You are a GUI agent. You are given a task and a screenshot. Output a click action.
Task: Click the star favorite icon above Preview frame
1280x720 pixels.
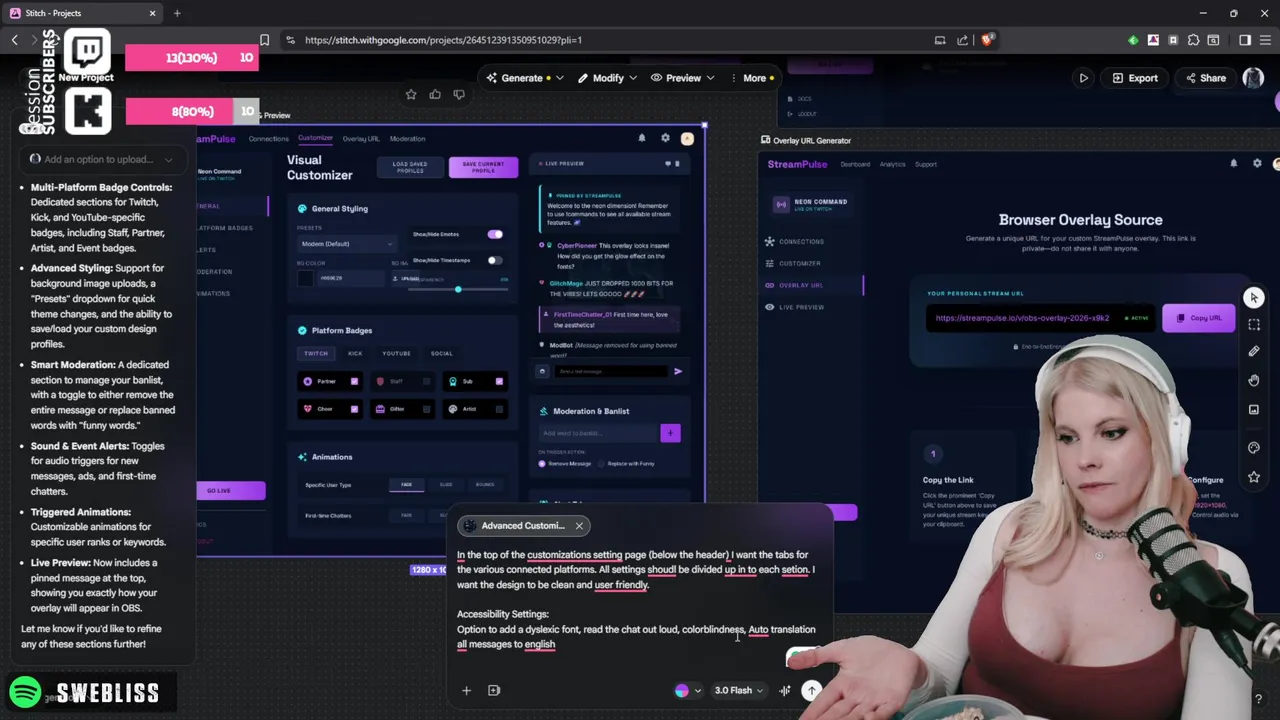[411, 94]
